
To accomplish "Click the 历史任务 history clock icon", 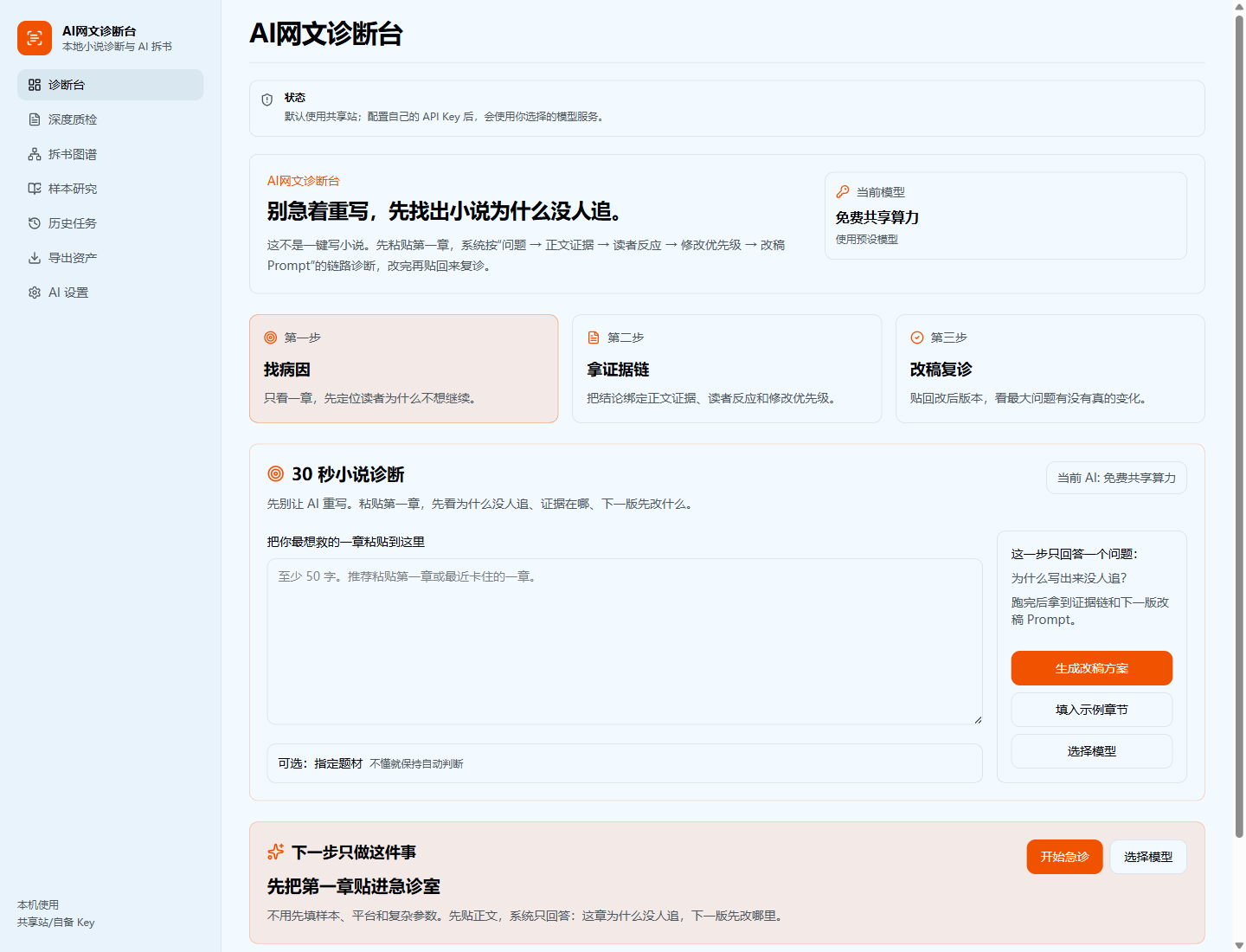I will pos(35,223).
